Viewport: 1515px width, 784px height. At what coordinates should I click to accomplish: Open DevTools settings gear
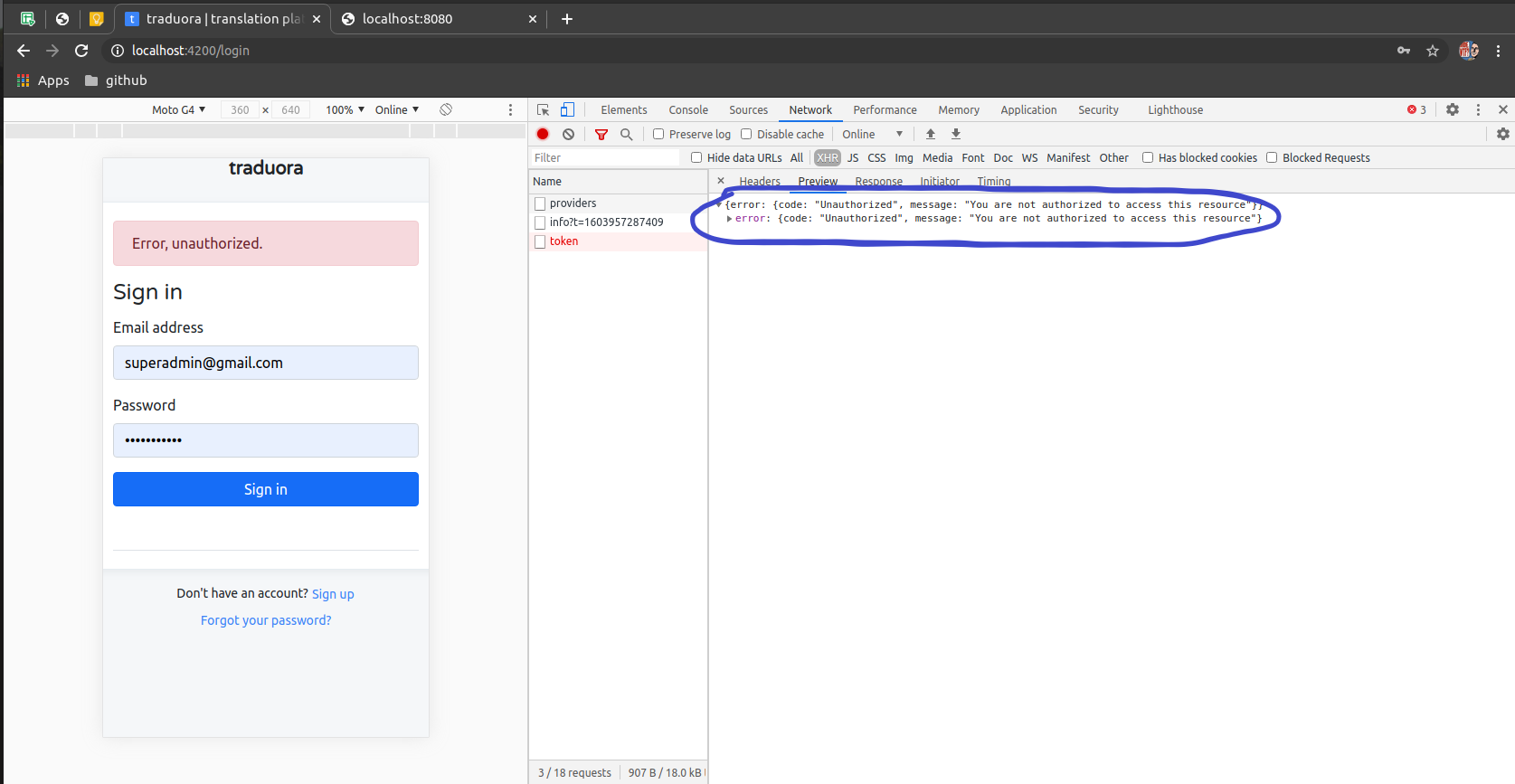[1453, 109]
